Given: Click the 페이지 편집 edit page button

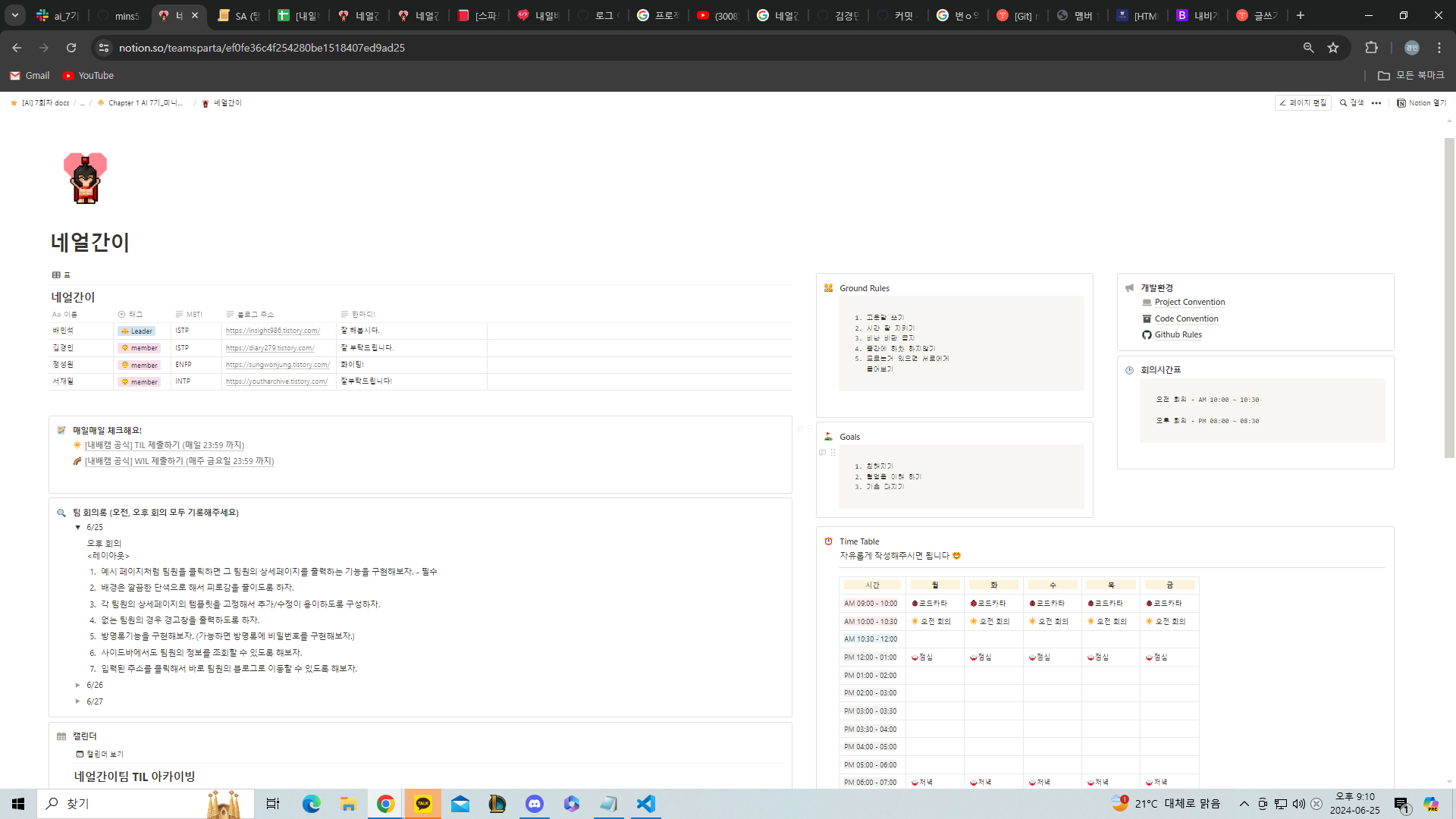Looking at the screenshot, I should coord(1303,103).
